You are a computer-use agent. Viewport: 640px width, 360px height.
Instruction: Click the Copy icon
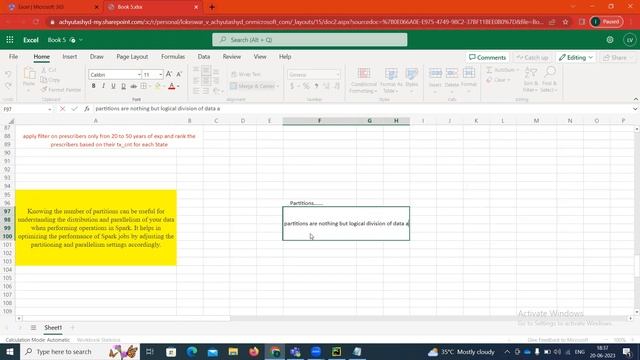pyautogui.click(x=44, y=80)
